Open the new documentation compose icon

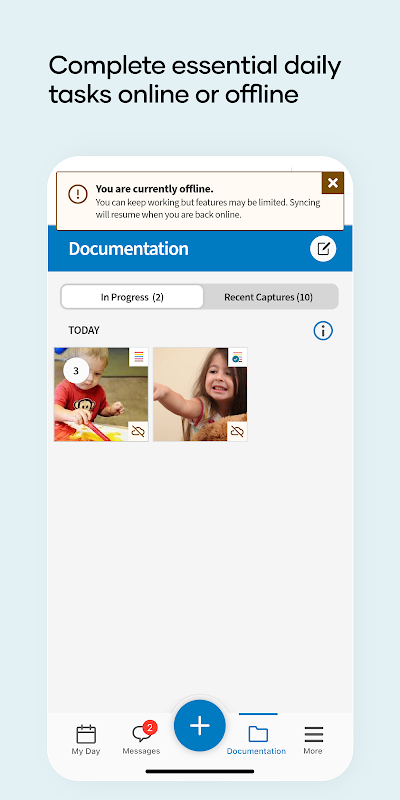click(323, 249)
